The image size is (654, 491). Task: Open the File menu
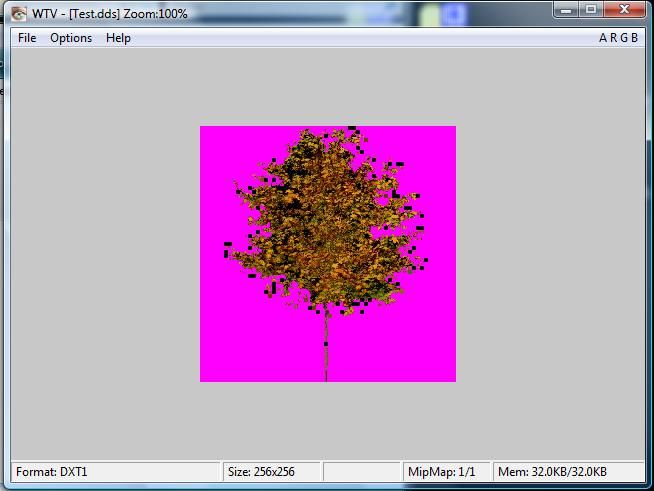(x=27, y=38)
